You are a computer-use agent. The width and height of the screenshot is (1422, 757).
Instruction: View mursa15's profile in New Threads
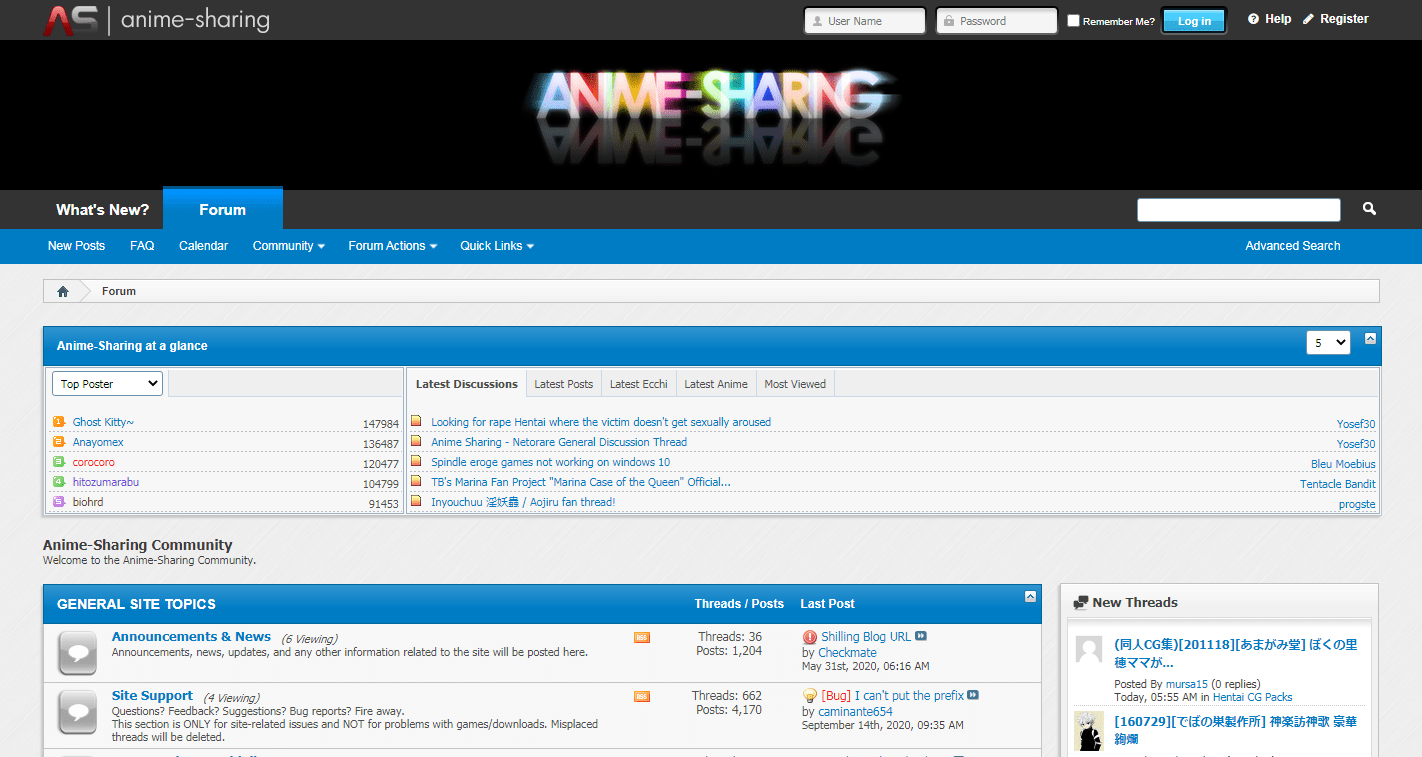(1187, 684)
